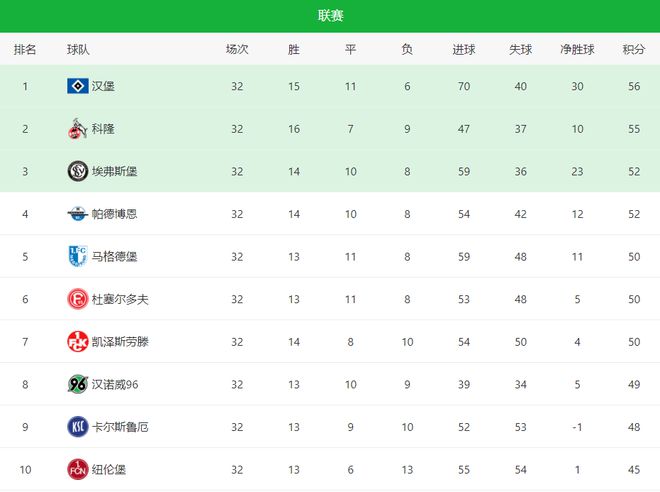Click the Düsseldorf (杜塞尔多夫) club logo

tap(77, 299)
